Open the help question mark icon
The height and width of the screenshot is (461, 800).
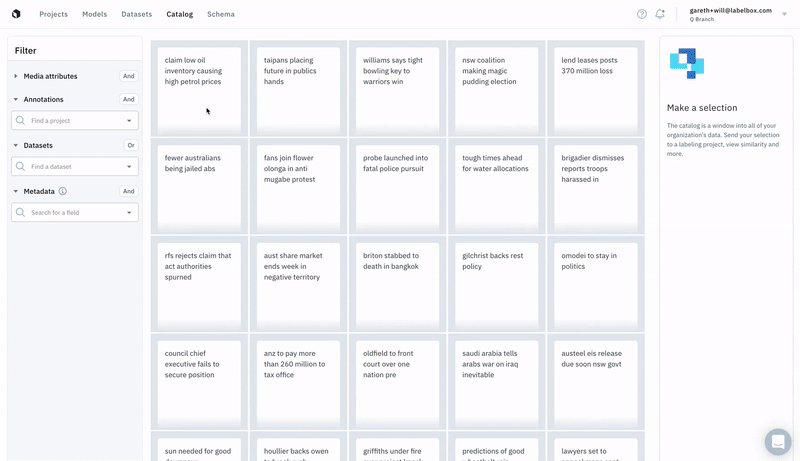point(642,14)
